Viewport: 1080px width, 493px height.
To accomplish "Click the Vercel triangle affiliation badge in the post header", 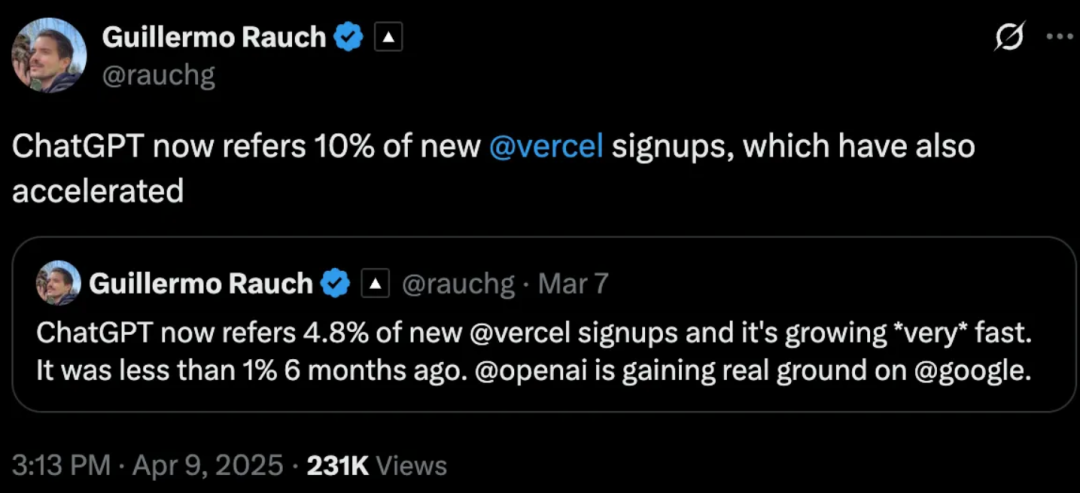I will [388, 38].
